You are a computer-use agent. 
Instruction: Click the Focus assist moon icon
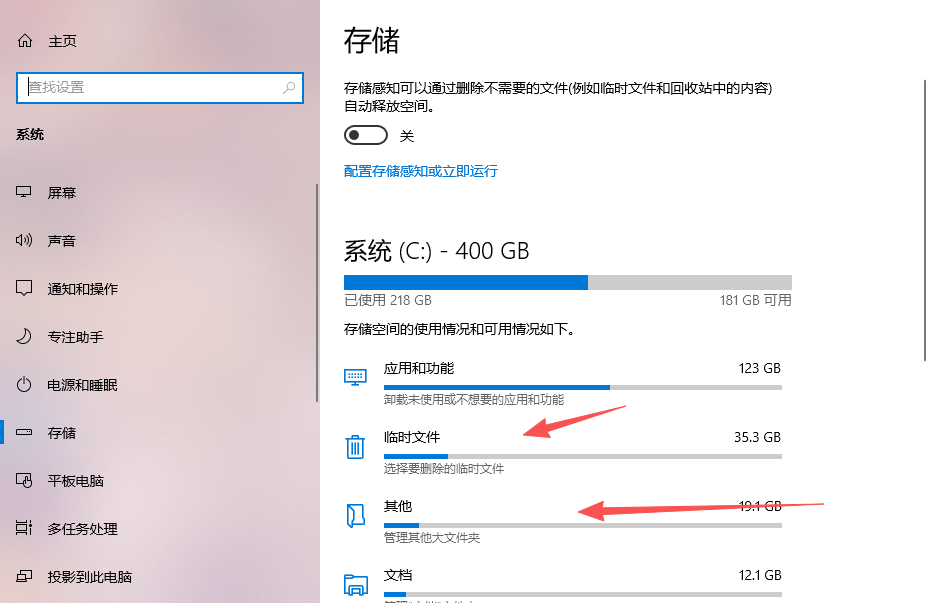24,337
